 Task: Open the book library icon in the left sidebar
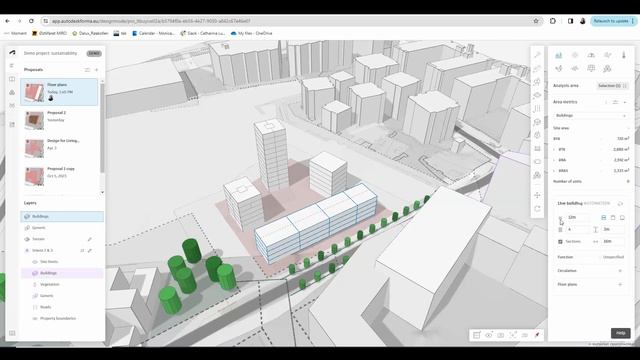pos(12,79)
